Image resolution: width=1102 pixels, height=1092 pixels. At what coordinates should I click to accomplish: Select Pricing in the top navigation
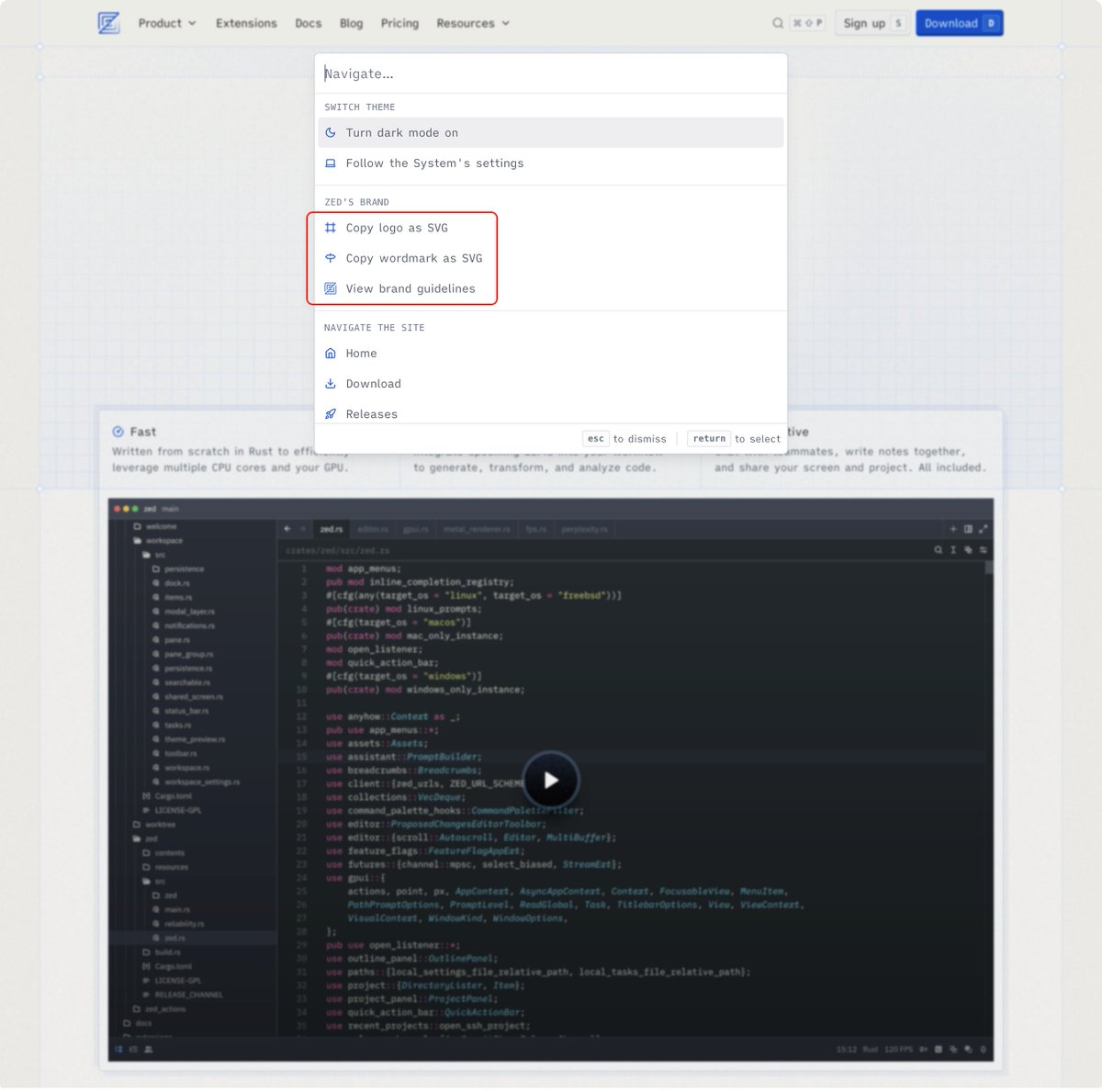click(x=399, y=23)
